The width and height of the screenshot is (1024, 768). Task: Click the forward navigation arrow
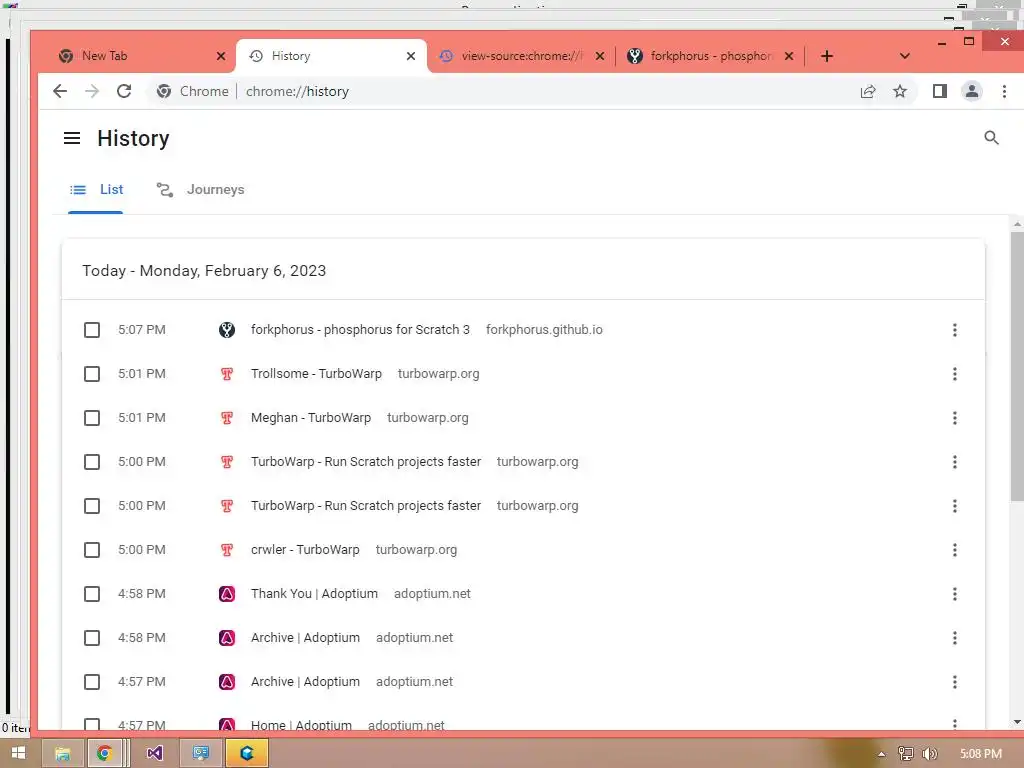[x=92, y=91]
